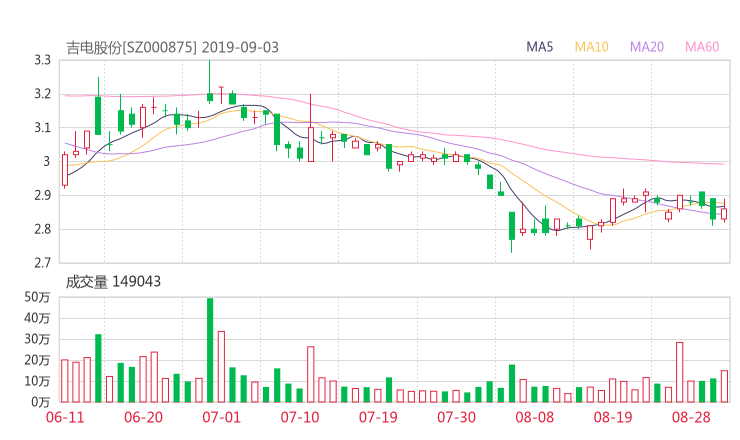Select the 07-30 date axis label
Screen dimensions: 740x440
tap(456, 416)
